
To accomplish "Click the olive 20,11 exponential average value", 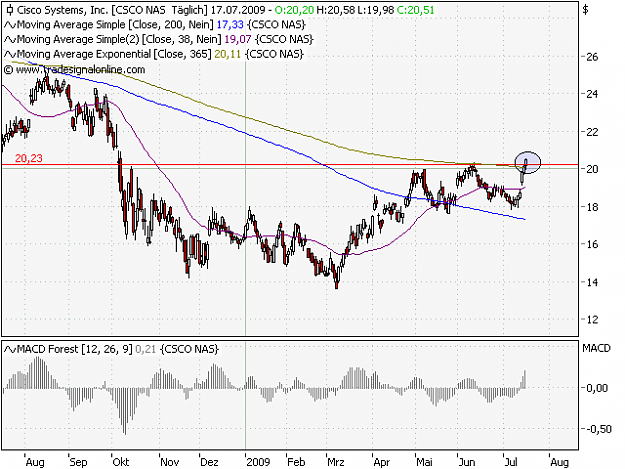I will 228,54.
